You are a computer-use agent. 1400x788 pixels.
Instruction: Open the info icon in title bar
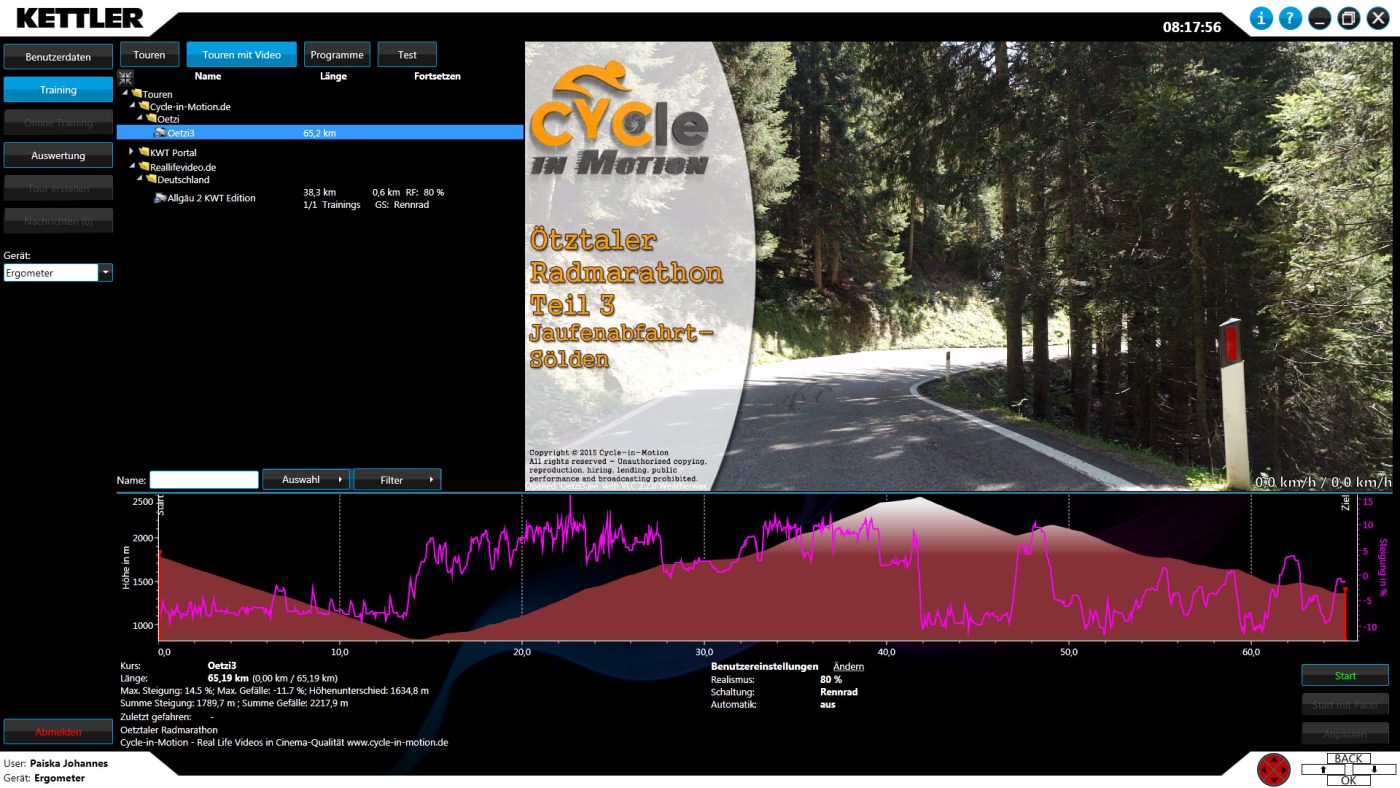1261,18
